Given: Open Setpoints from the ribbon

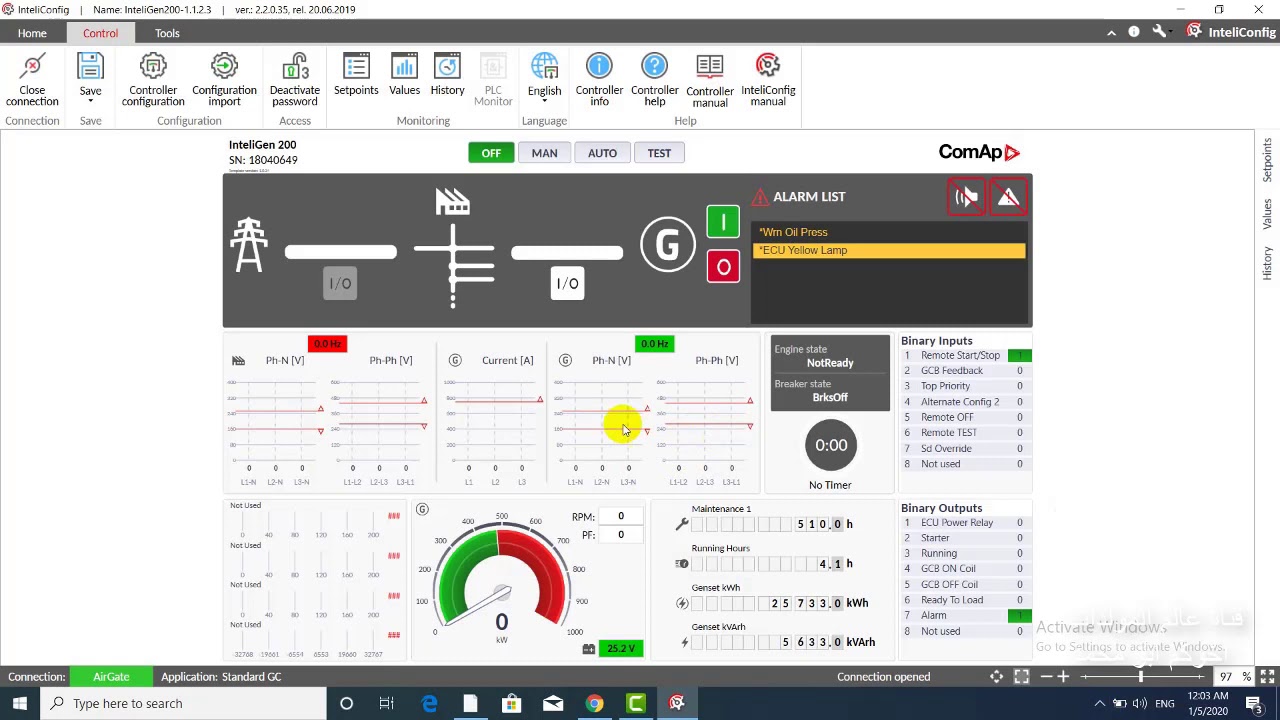Looking at the screenshot, I should click(356, 74).
